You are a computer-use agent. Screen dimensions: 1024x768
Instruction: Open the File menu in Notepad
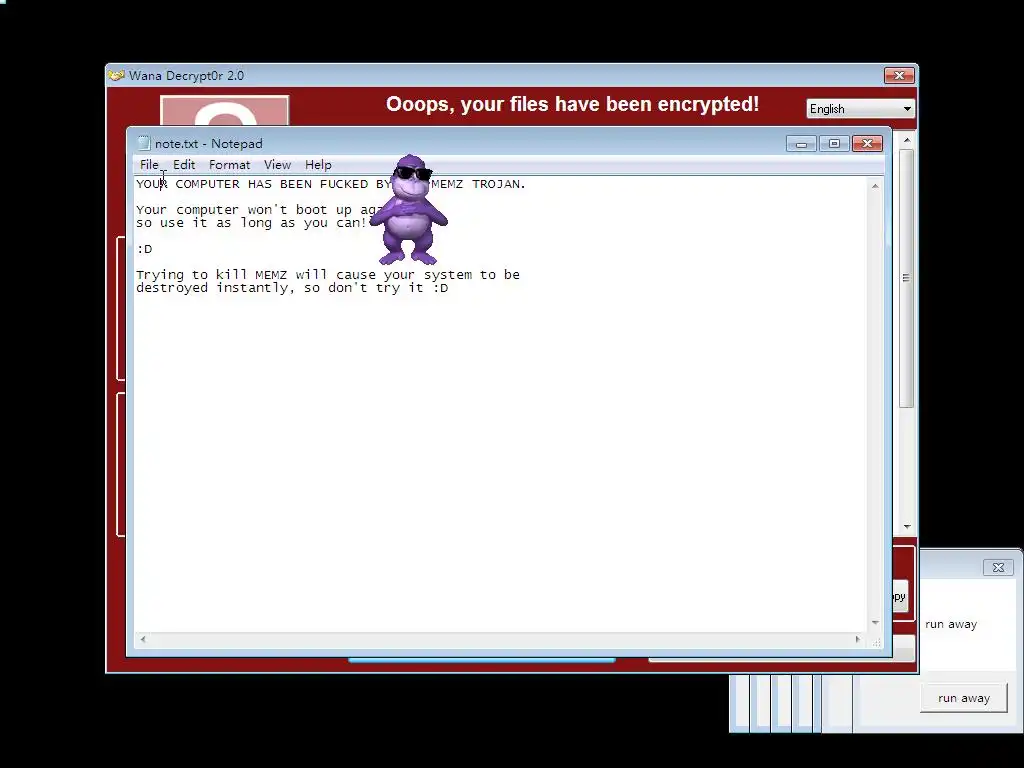[x=149, y=165]
